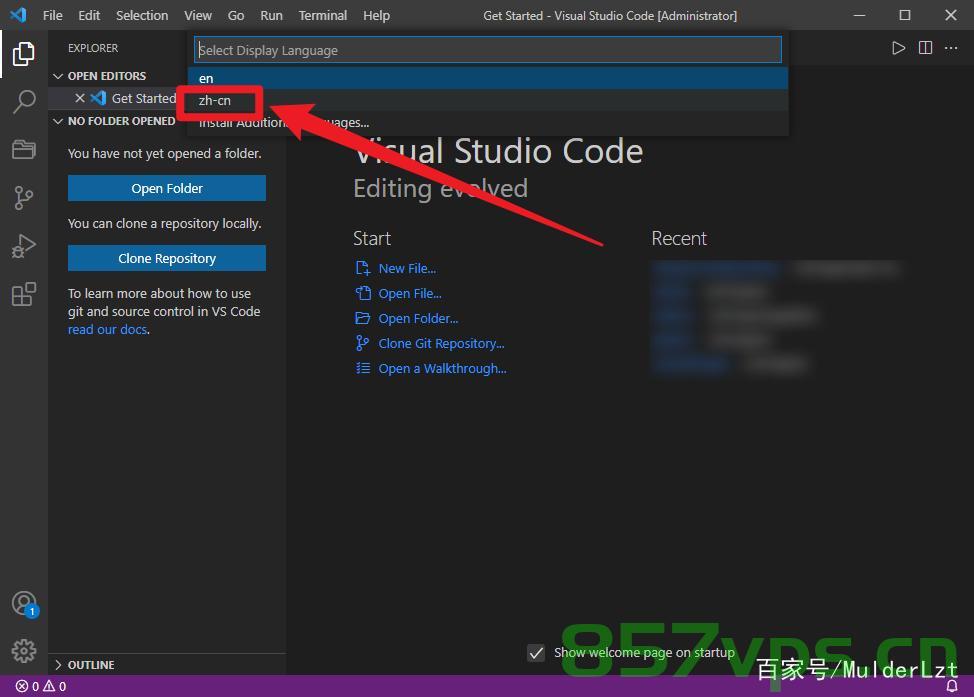Follow the read our docs link
Image resolution: width=974 pixels, height=697 pixels.
click(x=107, y=329)
